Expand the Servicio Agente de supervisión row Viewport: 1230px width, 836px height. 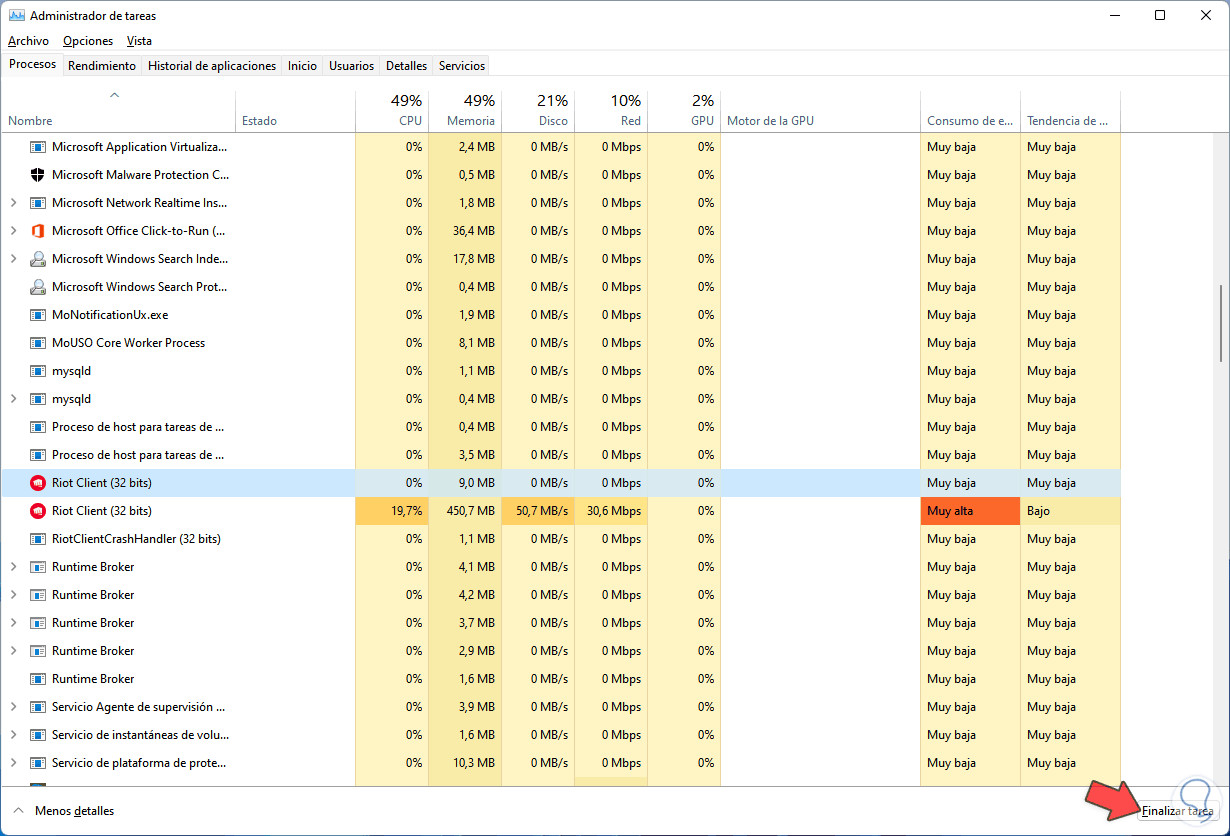tap(13, 707)
